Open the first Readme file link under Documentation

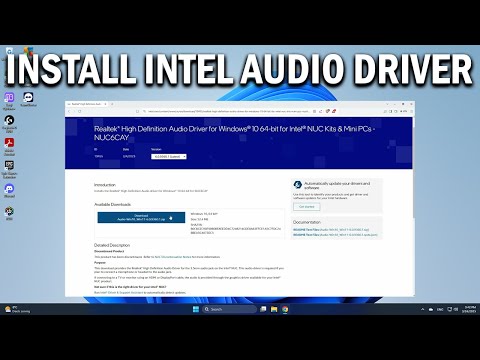(331, 230)
